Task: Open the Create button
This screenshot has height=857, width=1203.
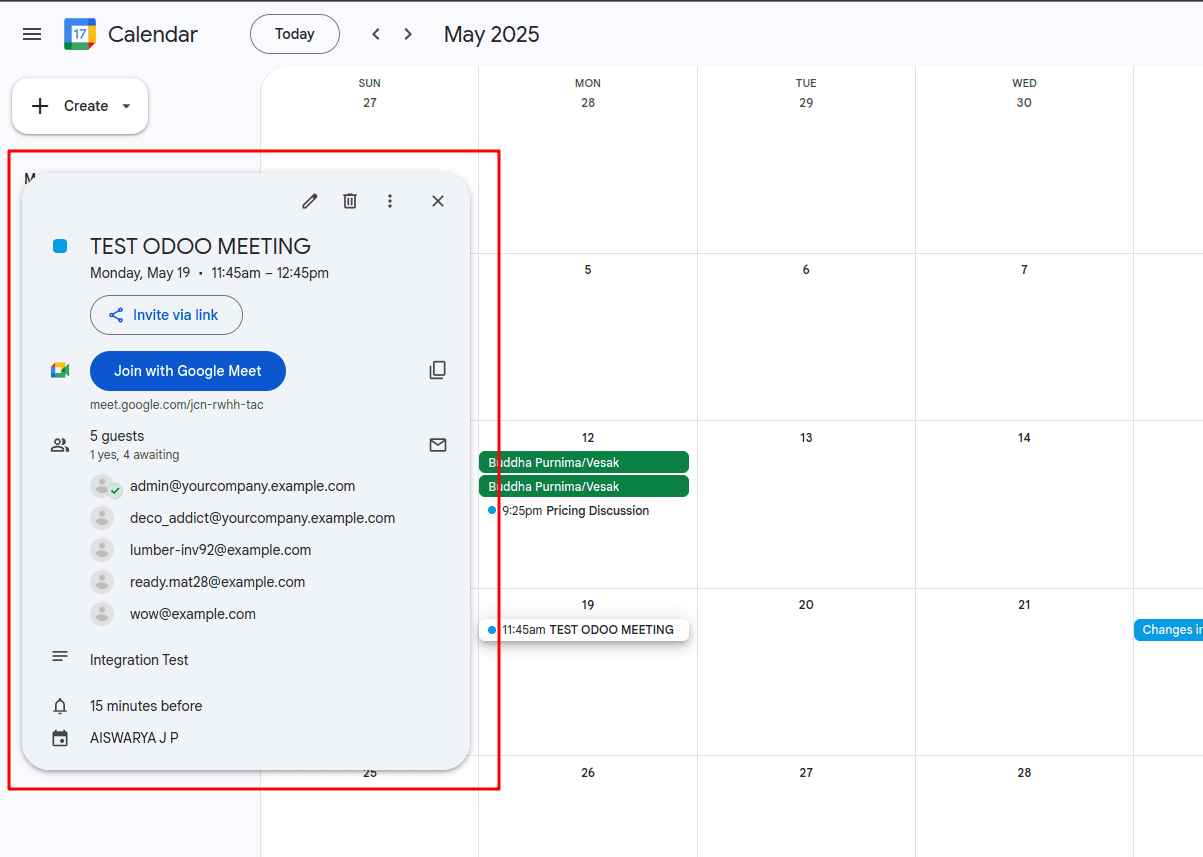Action: (x=80, y=106)
